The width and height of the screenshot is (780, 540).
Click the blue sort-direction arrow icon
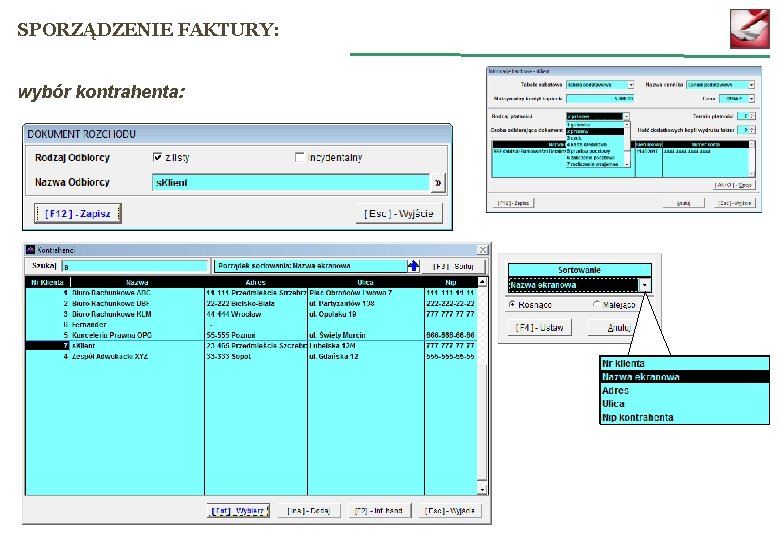[x=413, y=266]
